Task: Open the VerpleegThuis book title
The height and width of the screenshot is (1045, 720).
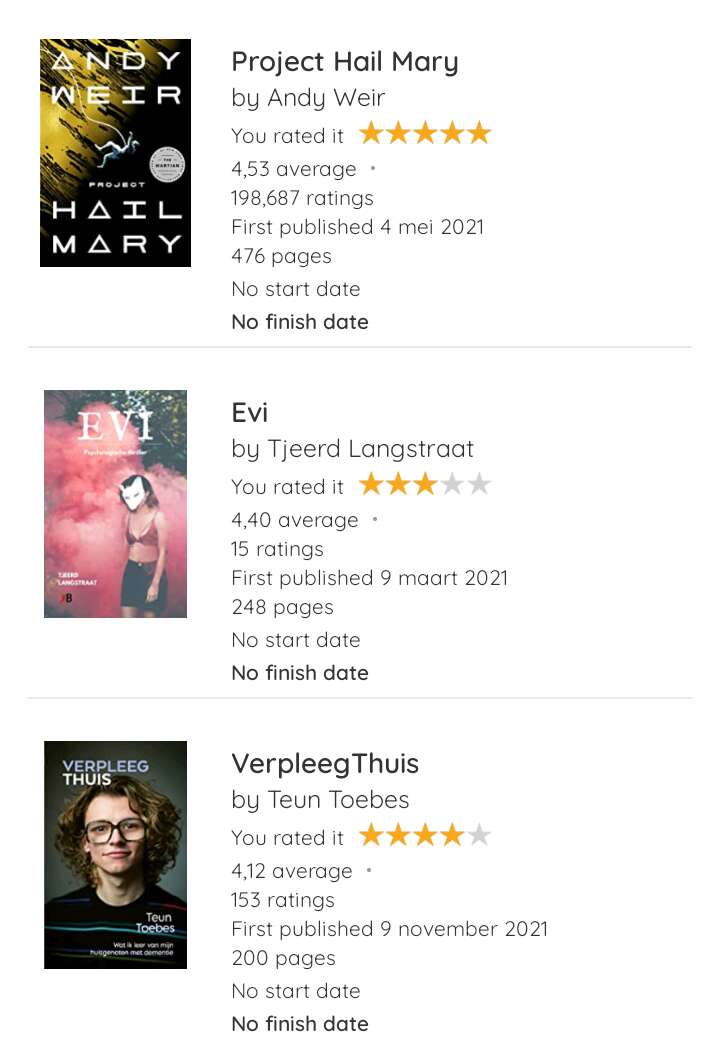Action: [x=325, y=764]
